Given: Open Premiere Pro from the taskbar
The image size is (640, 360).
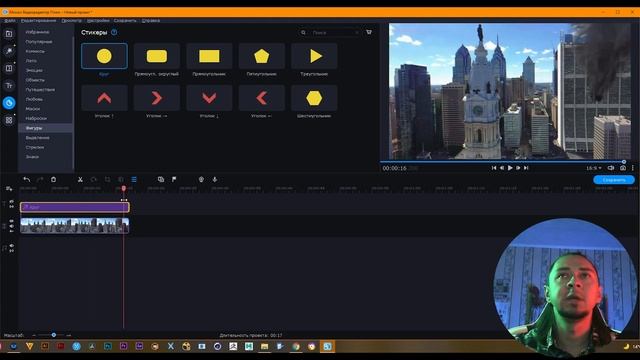Looking at the screenshot, I should (124, 347).
